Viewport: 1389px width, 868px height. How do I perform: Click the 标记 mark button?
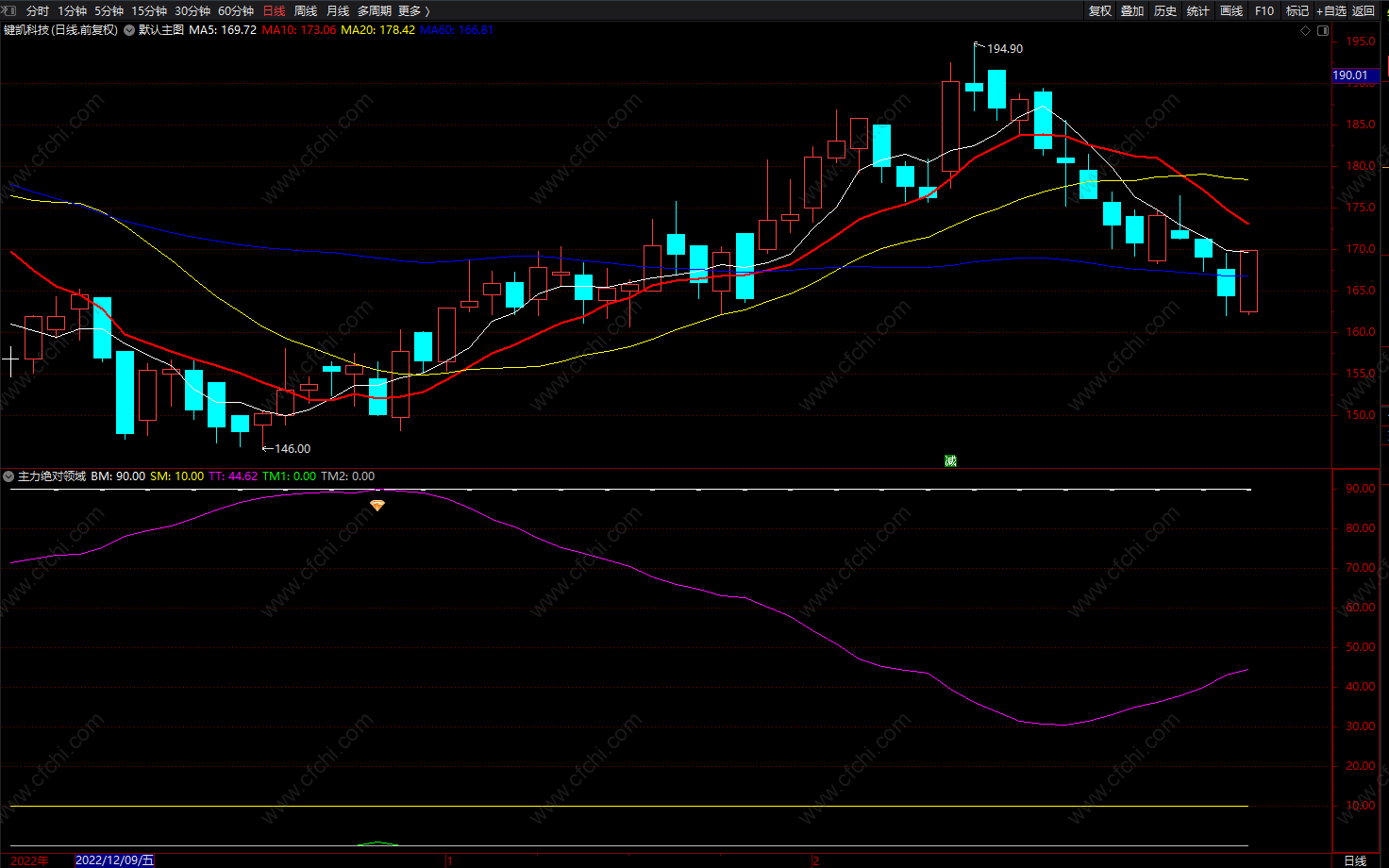coord(1297,11)
